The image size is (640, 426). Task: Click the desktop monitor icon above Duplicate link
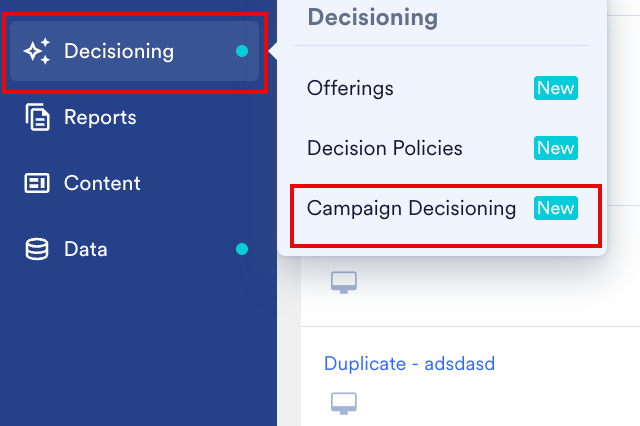344,282
